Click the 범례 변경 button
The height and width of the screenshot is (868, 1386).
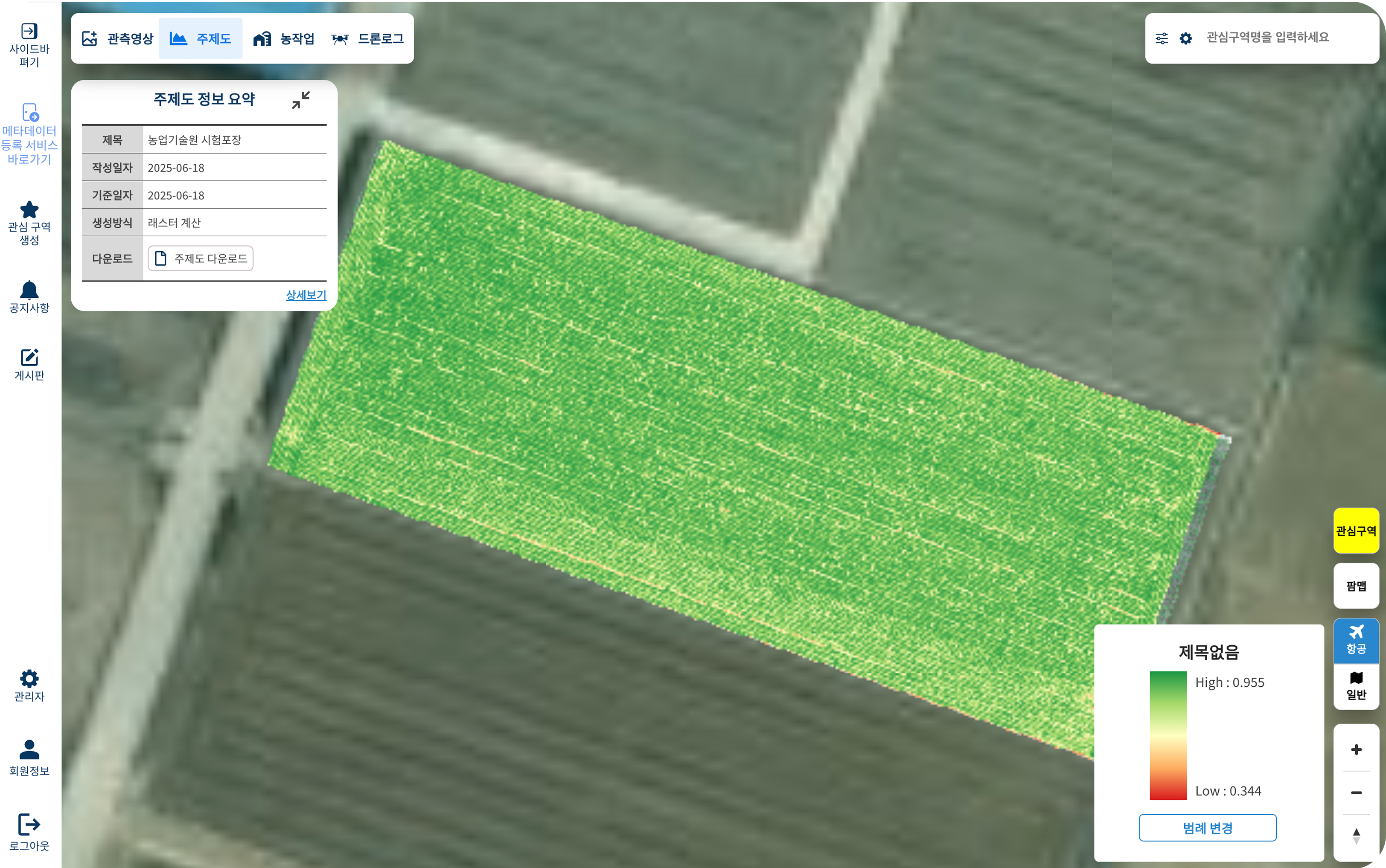click(x=1207, y=828)
